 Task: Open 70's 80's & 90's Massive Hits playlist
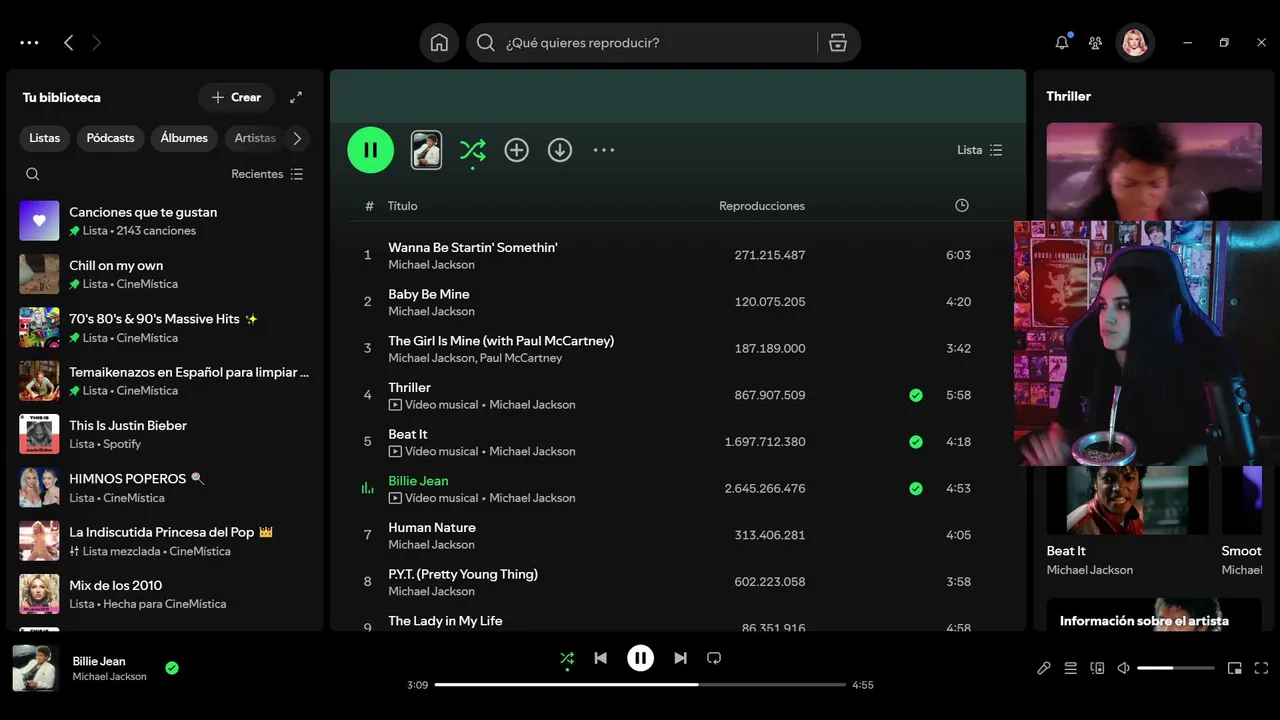[x=165, y=327]
